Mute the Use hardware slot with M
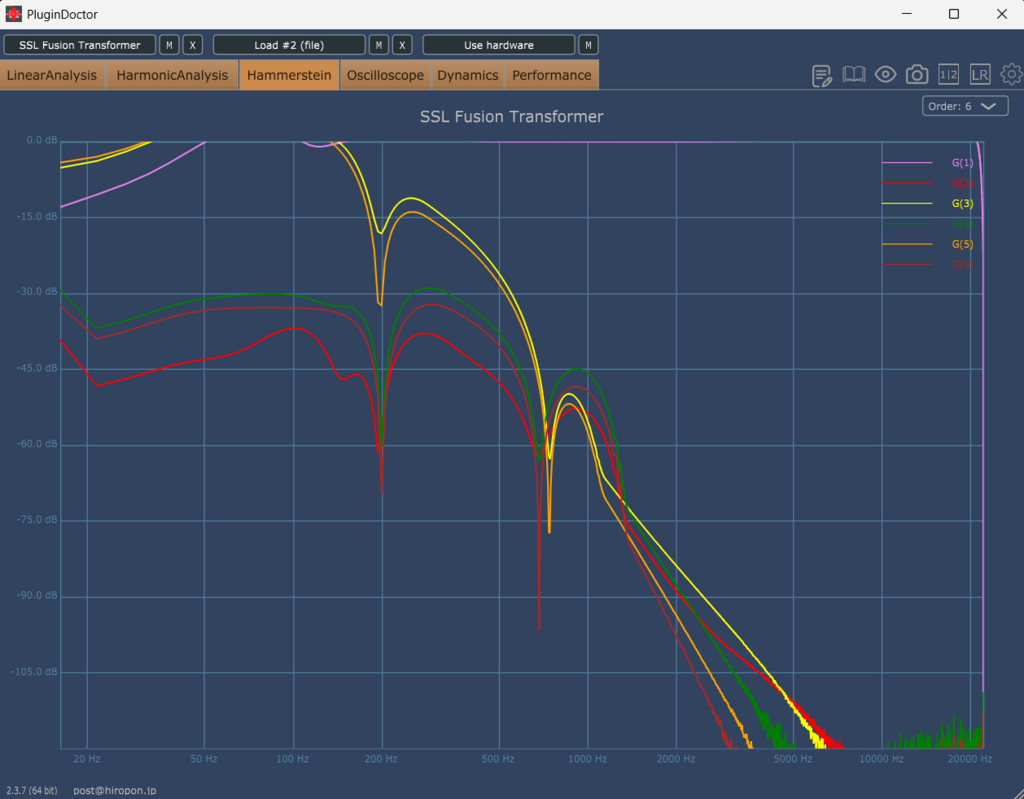Screen dimensions: 1024x799 coord(588,45)
